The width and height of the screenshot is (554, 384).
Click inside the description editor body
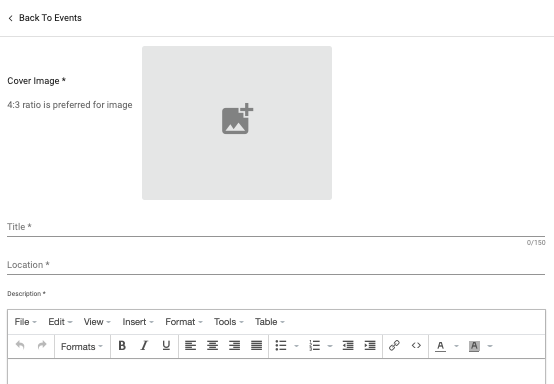coord(276,371)
